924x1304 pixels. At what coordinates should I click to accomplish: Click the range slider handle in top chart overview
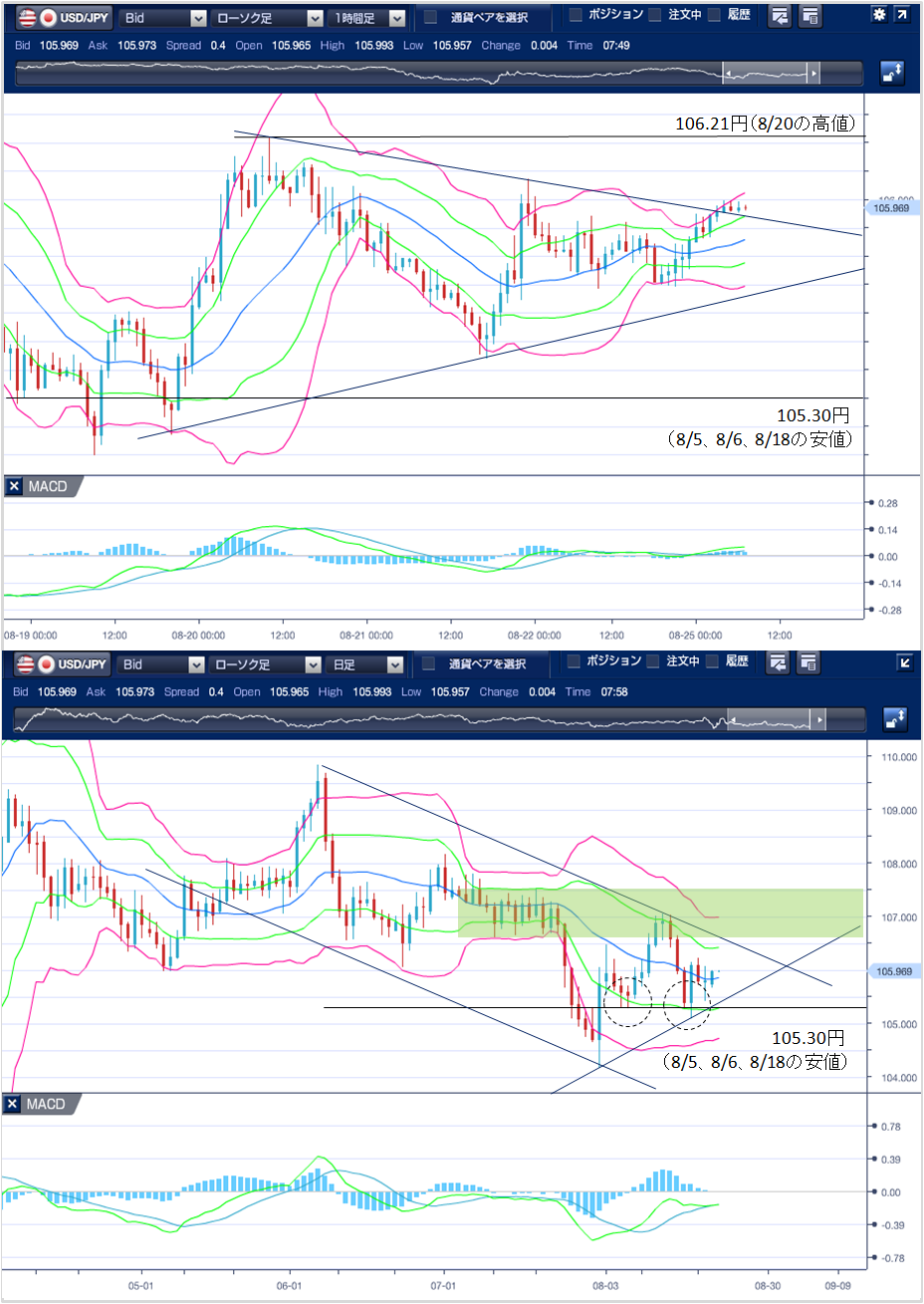[813, 74]
